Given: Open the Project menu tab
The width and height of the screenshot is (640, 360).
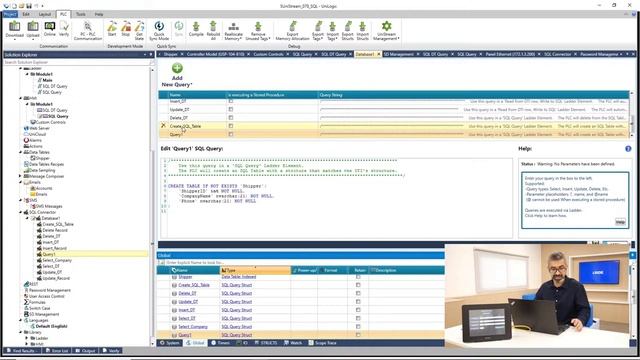Looking at the screenshot, I should pyautogui.click(x=10, y=14).
